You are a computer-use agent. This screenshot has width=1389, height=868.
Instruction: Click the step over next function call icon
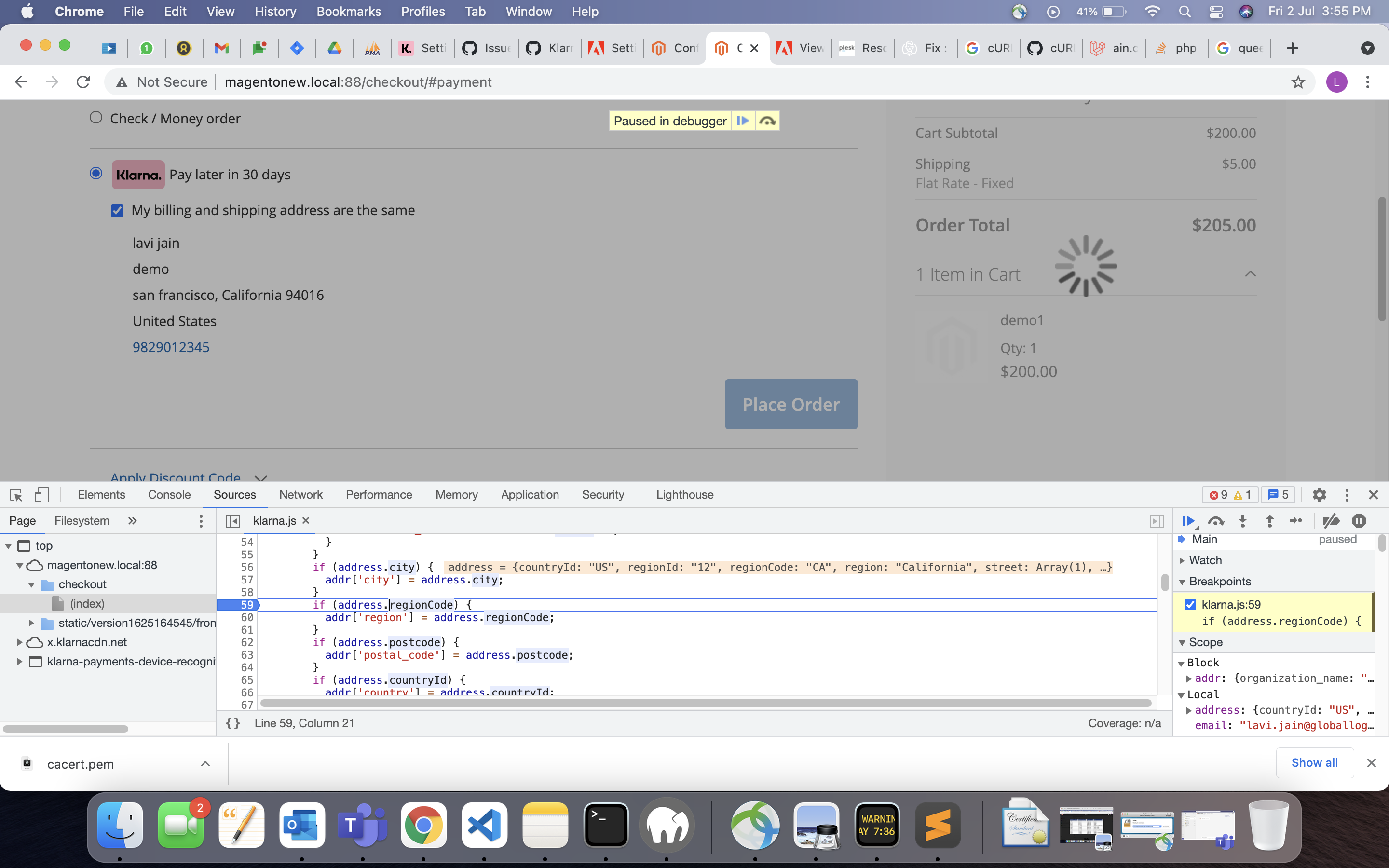point(1216,521)
